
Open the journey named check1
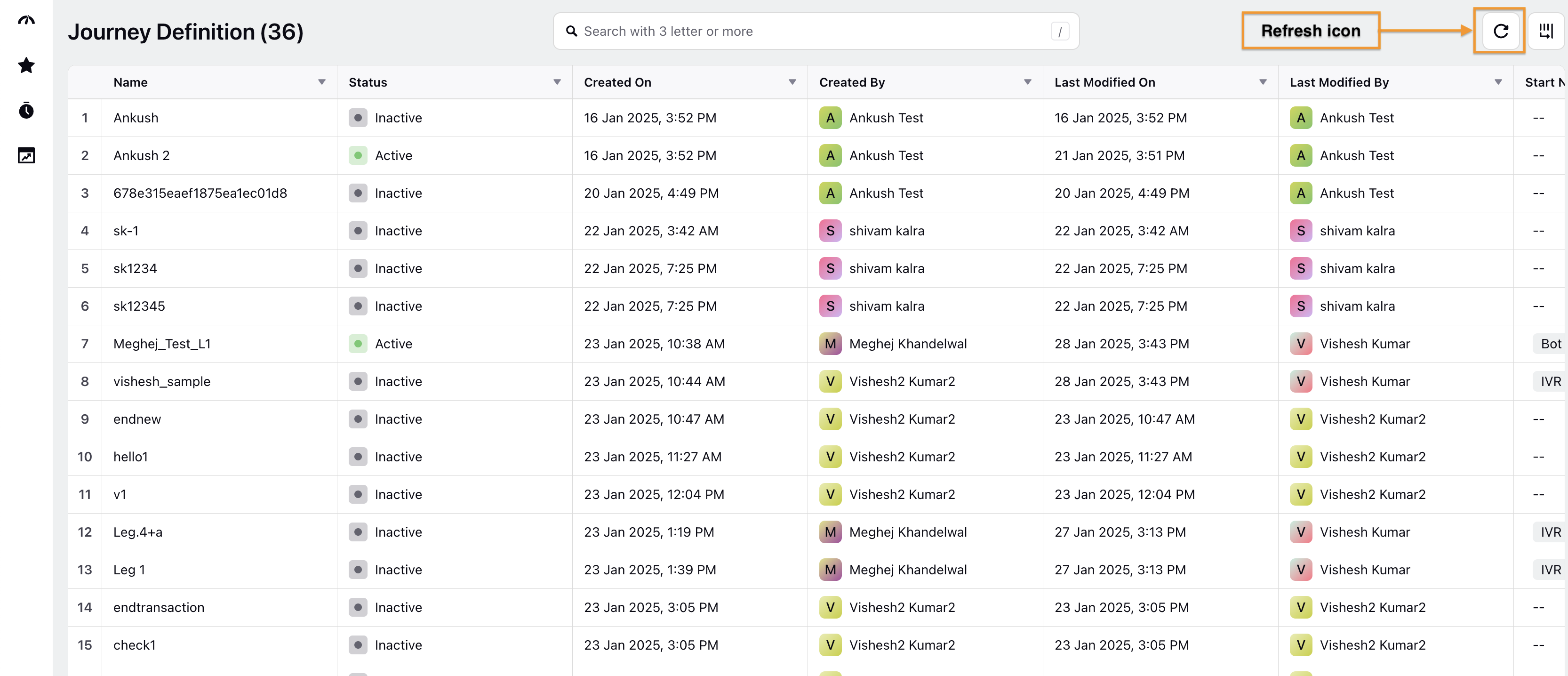tap(135, 645)
